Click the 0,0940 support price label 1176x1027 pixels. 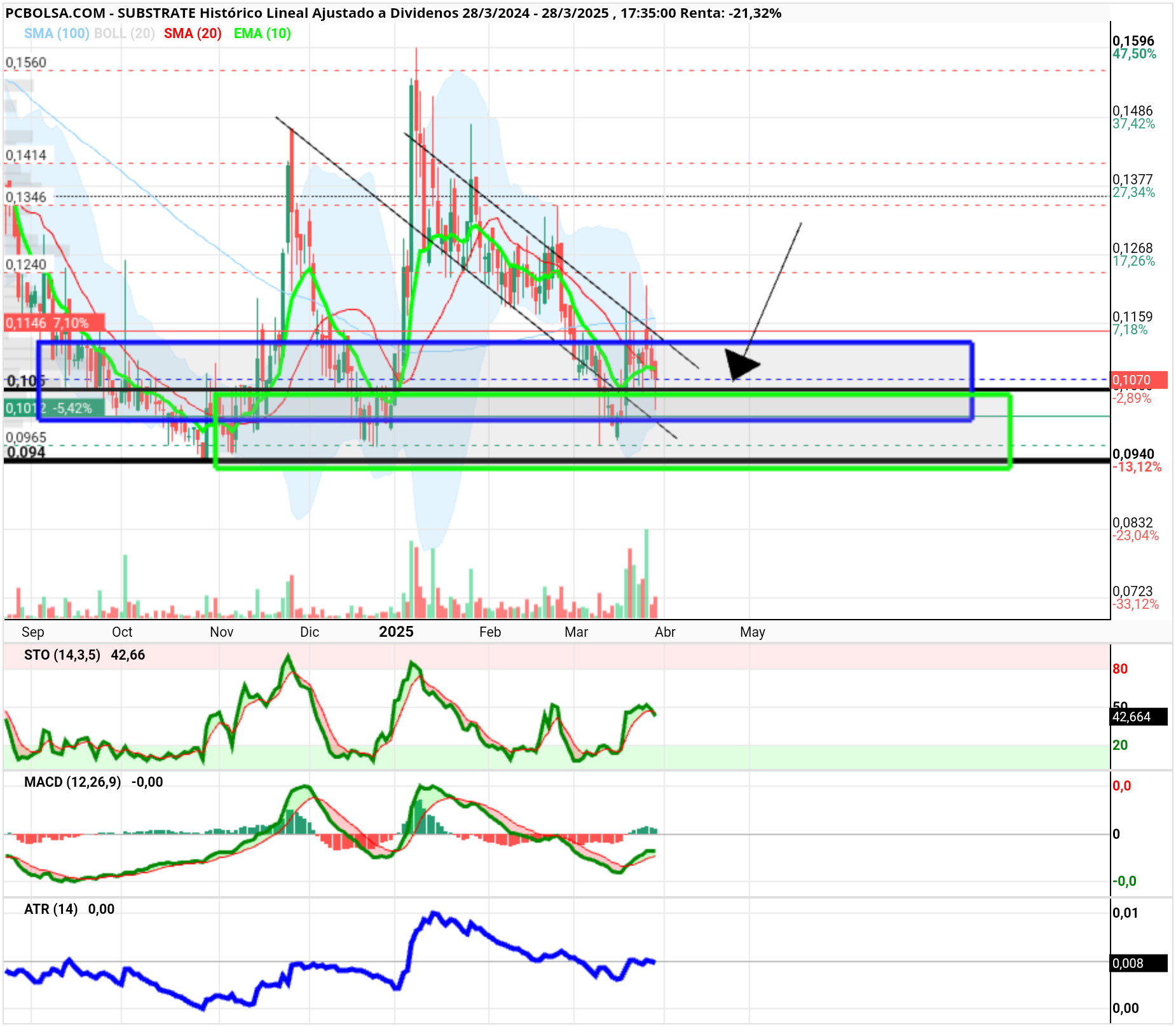[1133, 454]
